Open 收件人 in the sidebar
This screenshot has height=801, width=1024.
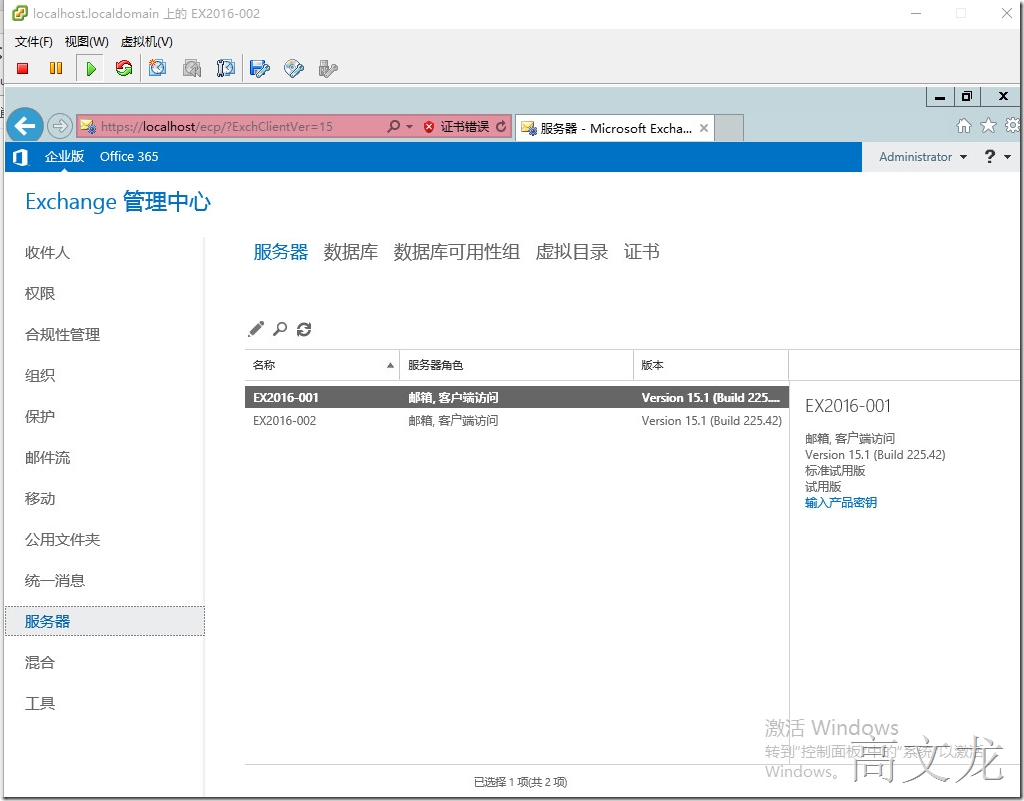point(47,253)
